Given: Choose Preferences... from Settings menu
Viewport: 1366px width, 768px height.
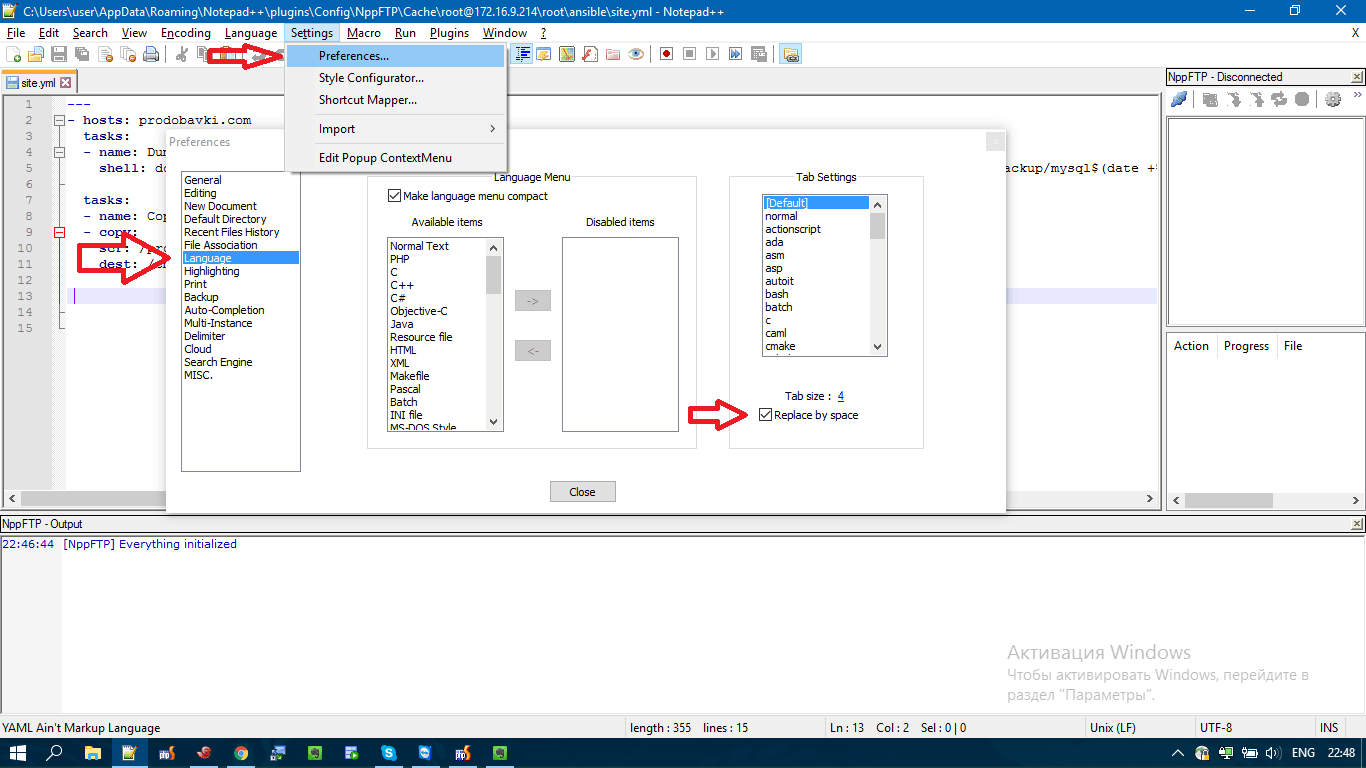Looking at the screenshot, I should click(396, 56).
